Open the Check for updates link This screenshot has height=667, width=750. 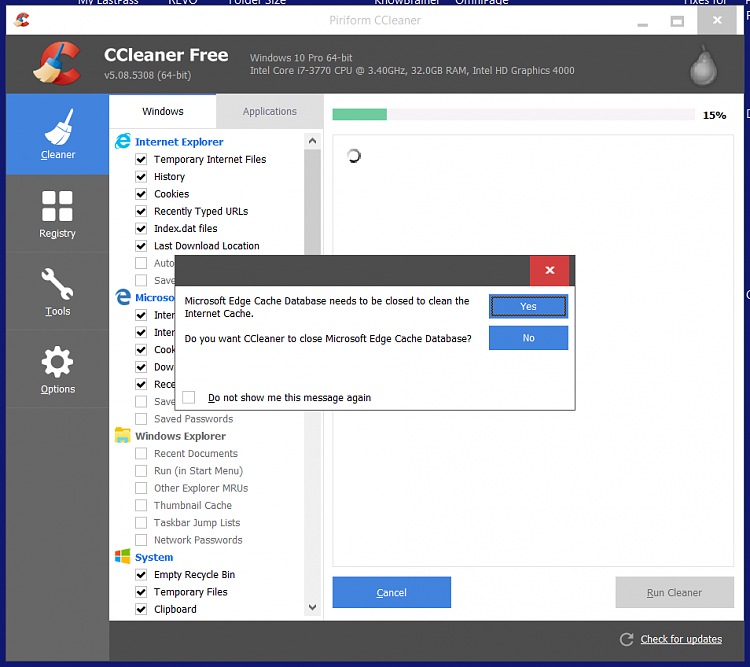tap(681, 639)
